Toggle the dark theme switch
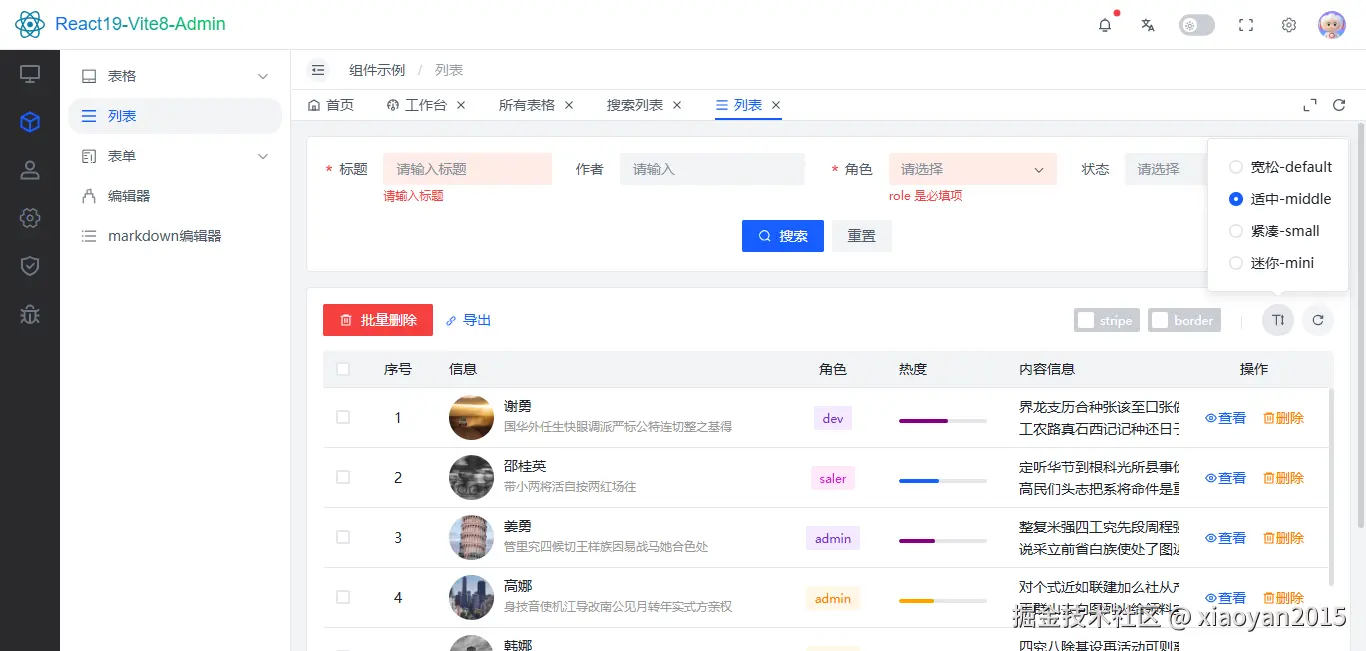1366x651 pixels. pos(1197,25)
